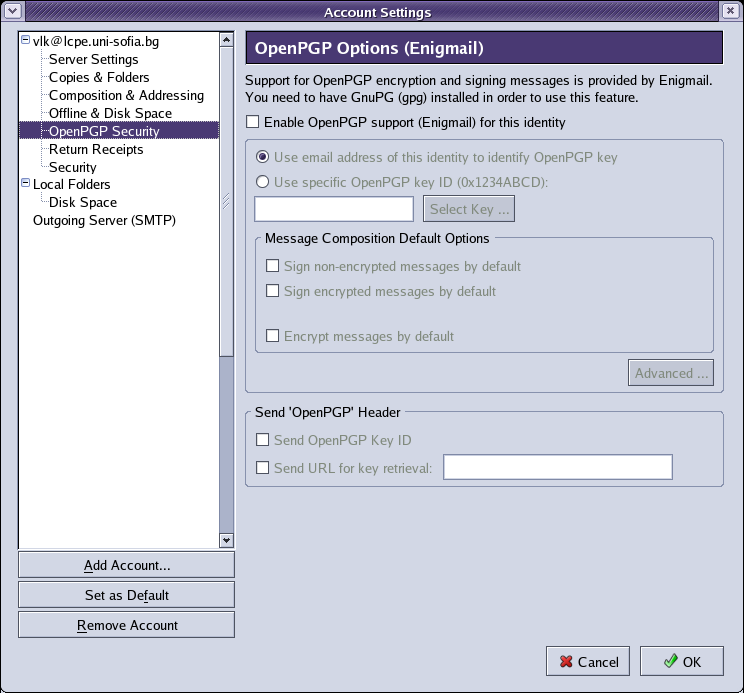Close the Account Settings window
744x693 pixels.
click(731, 10)
